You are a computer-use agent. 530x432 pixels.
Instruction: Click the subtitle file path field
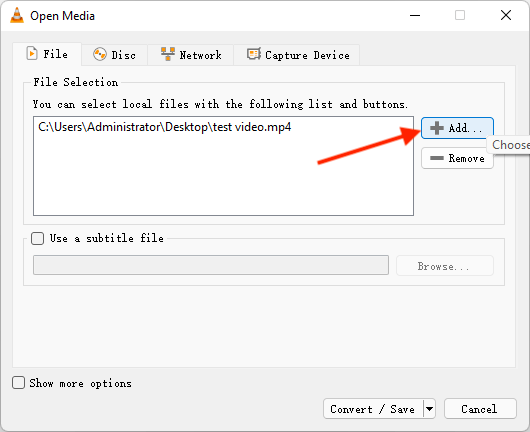211,265
